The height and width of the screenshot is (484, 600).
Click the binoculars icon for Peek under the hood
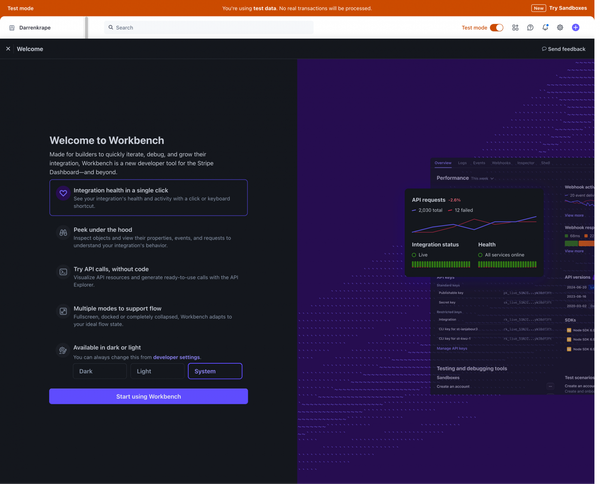[x=63, y=233]
